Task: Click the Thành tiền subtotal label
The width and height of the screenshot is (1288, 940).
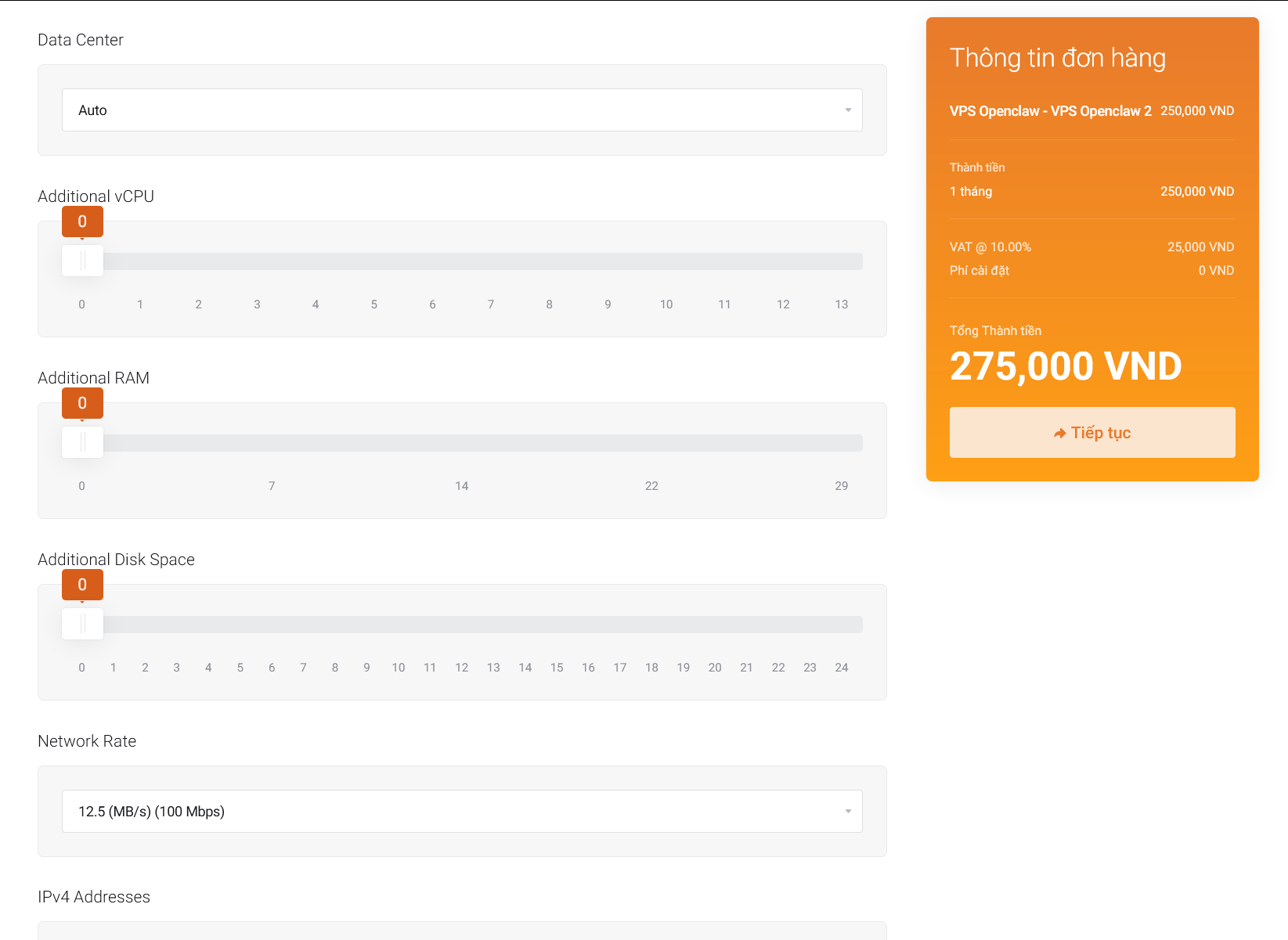Action: coord(977,167)
